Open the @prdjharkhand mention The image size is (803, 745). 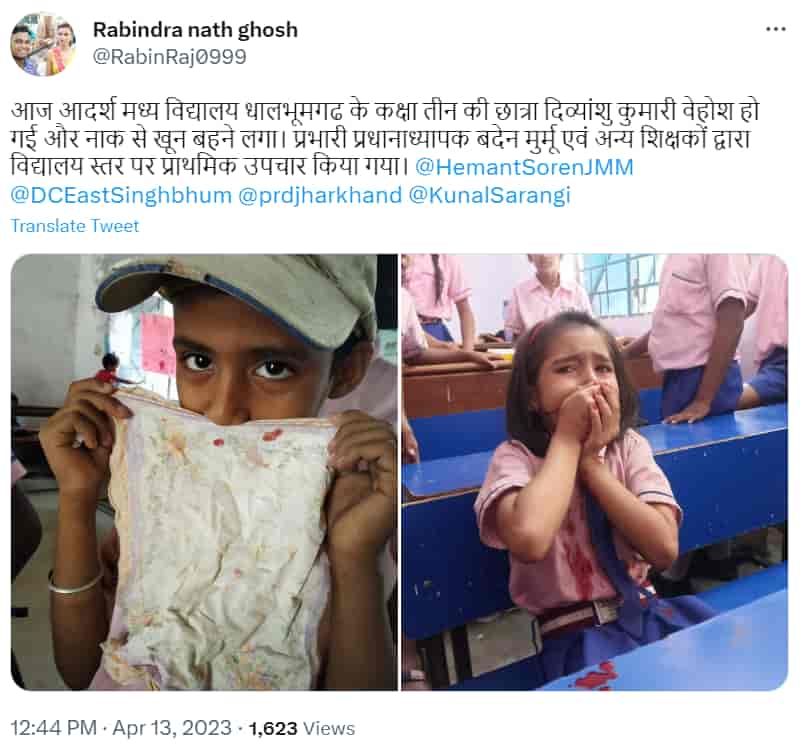(320, 196)
